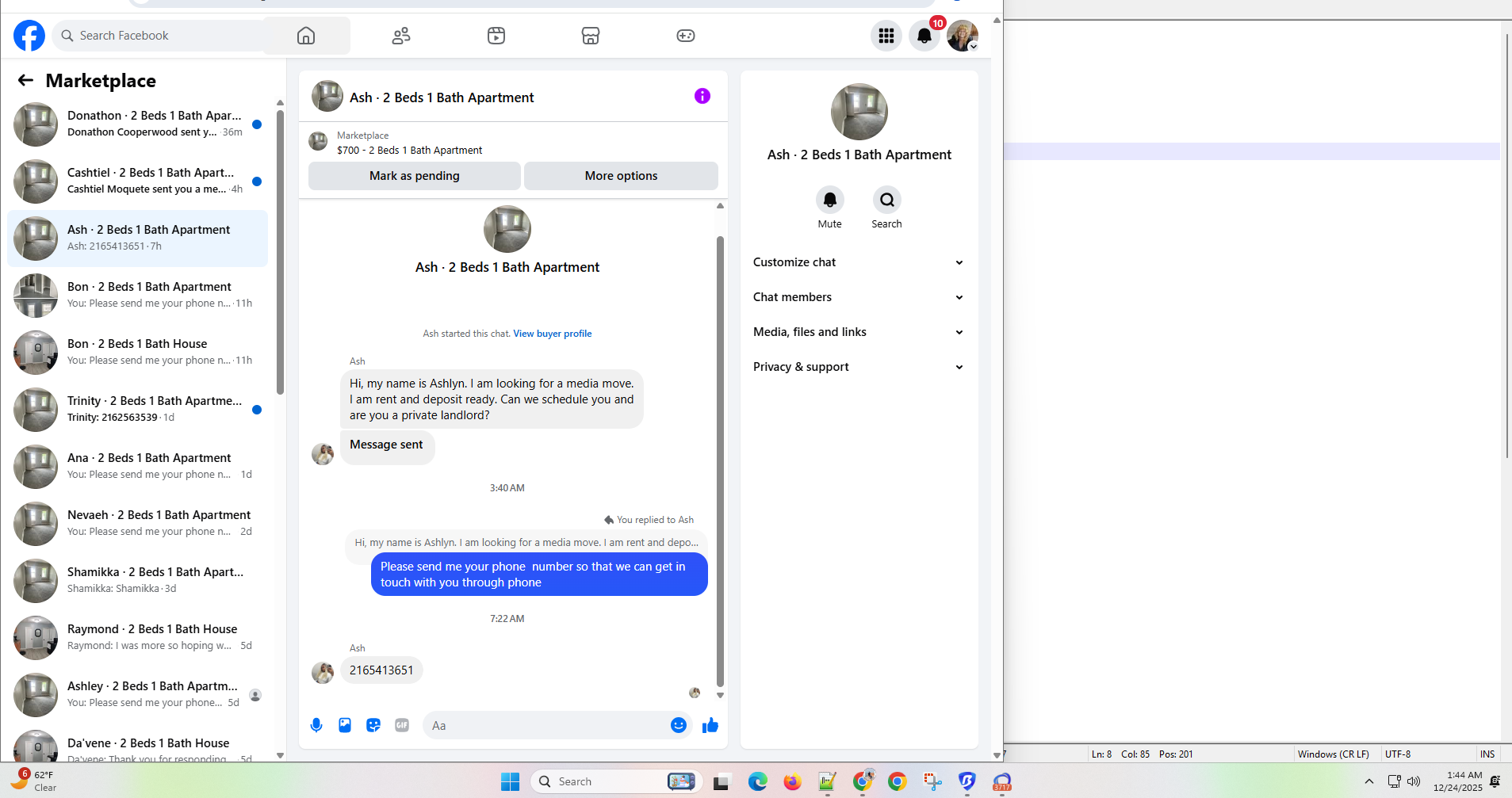Open Raymond 2 Beds 1 Bath House chat
The width and height of the screenshot is (1512, 798).
pos(138,638)
